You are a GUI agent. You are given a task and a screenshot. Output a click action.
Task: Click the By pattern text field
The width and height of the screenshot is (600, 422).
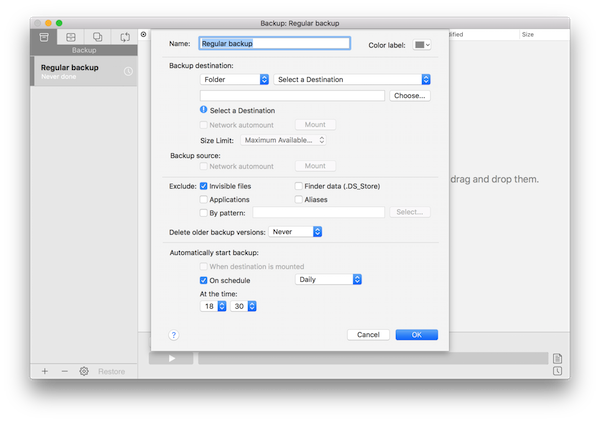click(x=318, y=212)
